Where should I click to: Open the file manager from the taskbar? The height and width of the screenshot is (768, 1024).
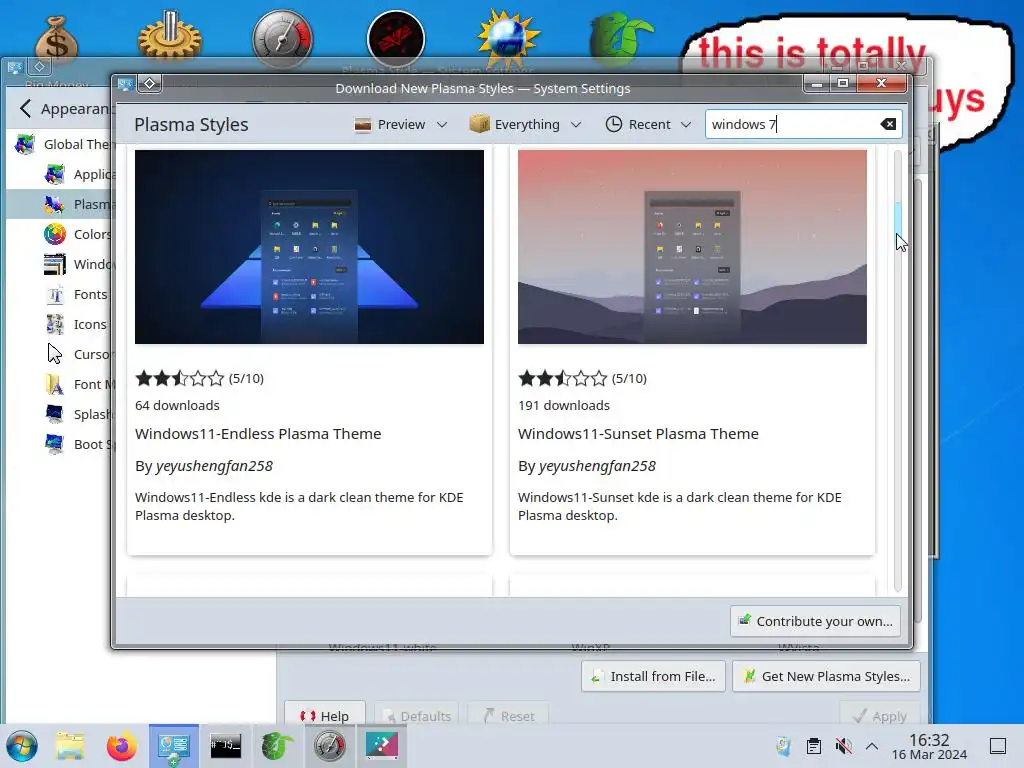pyautogui.click(x=70, y=746)
